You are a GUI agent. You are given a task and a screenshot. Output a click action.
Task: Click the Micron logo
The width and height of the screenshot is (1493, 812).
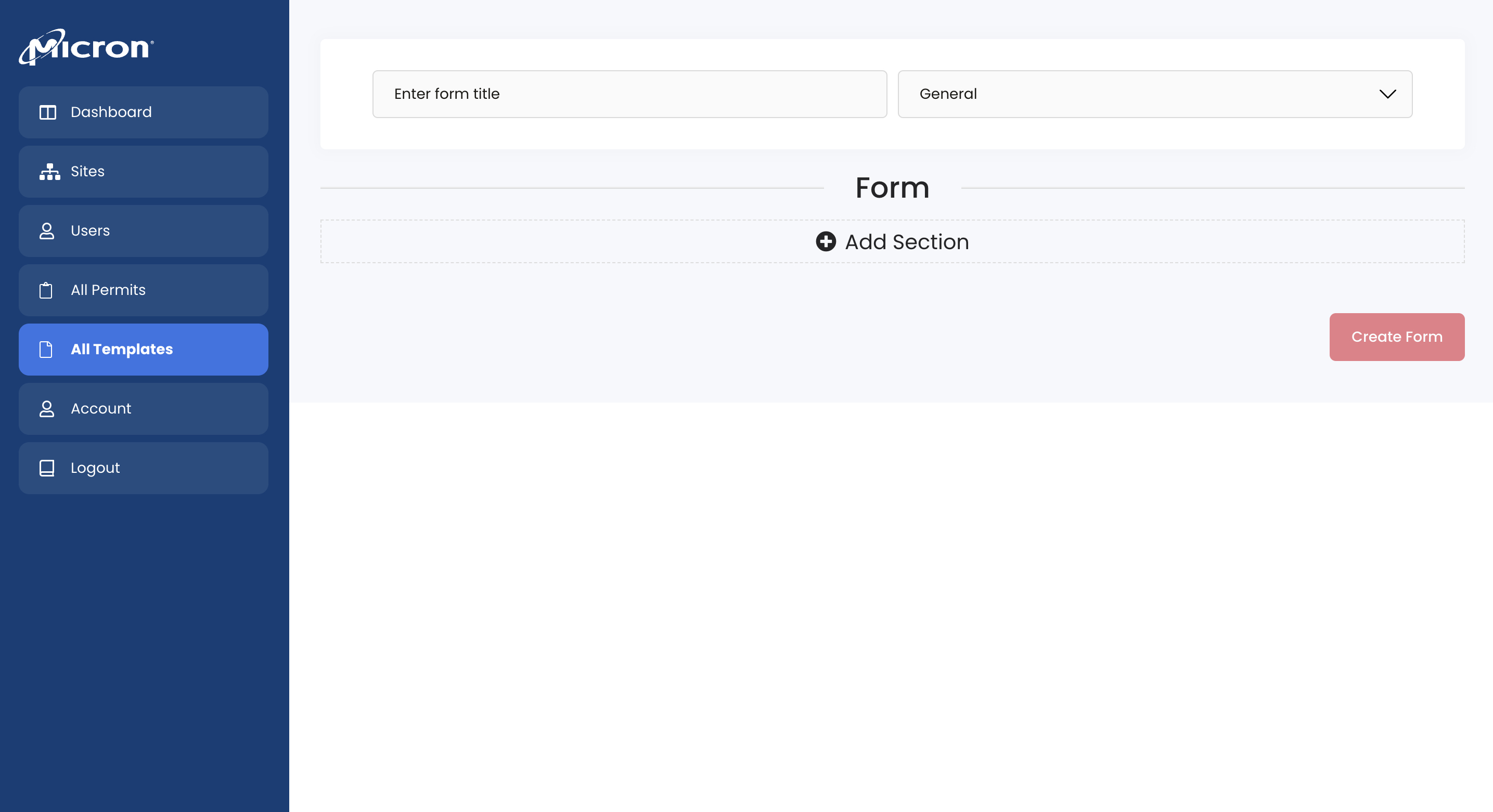pyautogui.click(x=86, y=47)
